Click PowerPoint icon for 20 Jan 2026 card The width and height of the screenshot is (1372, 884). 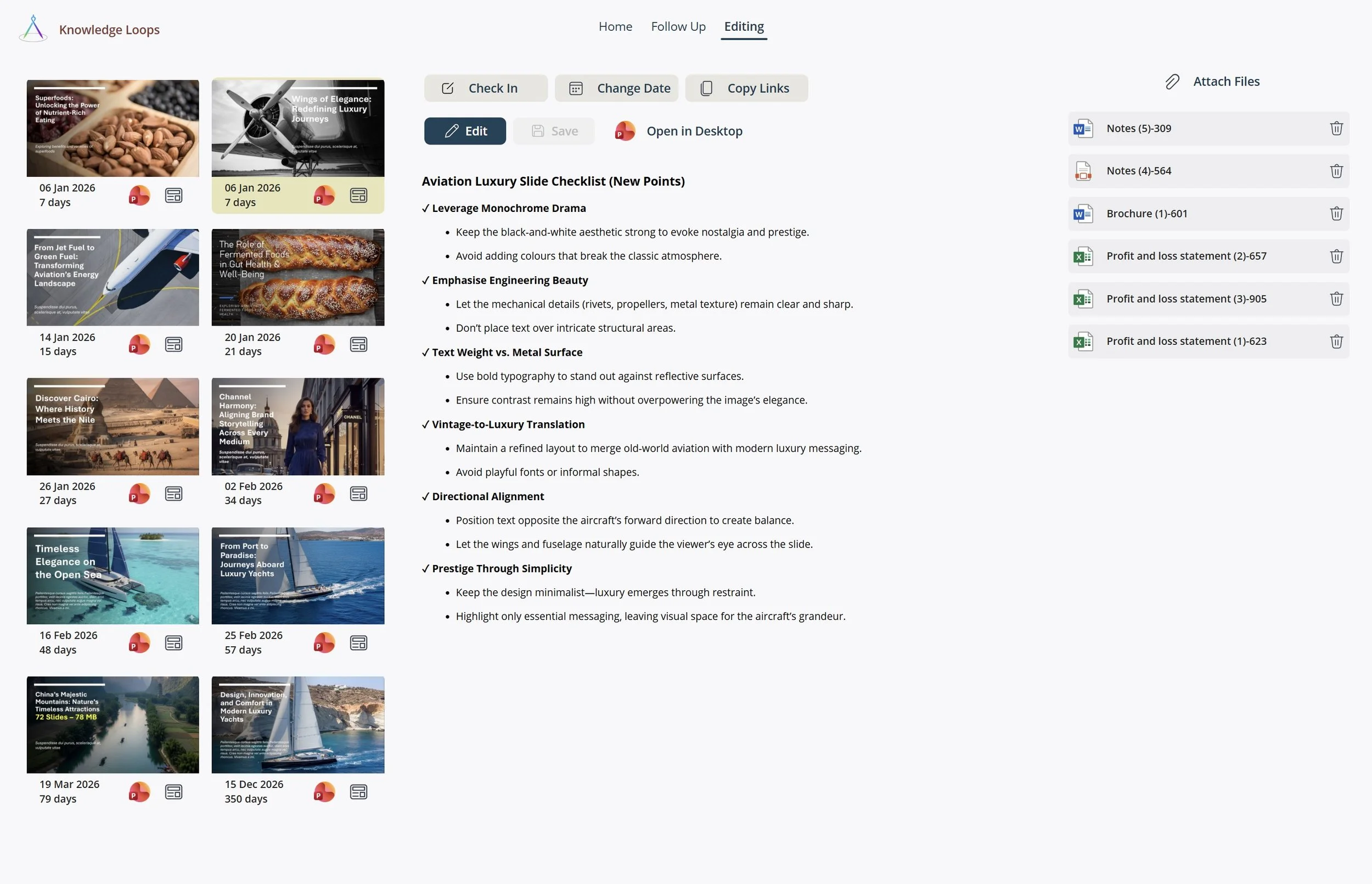(324, 344)
